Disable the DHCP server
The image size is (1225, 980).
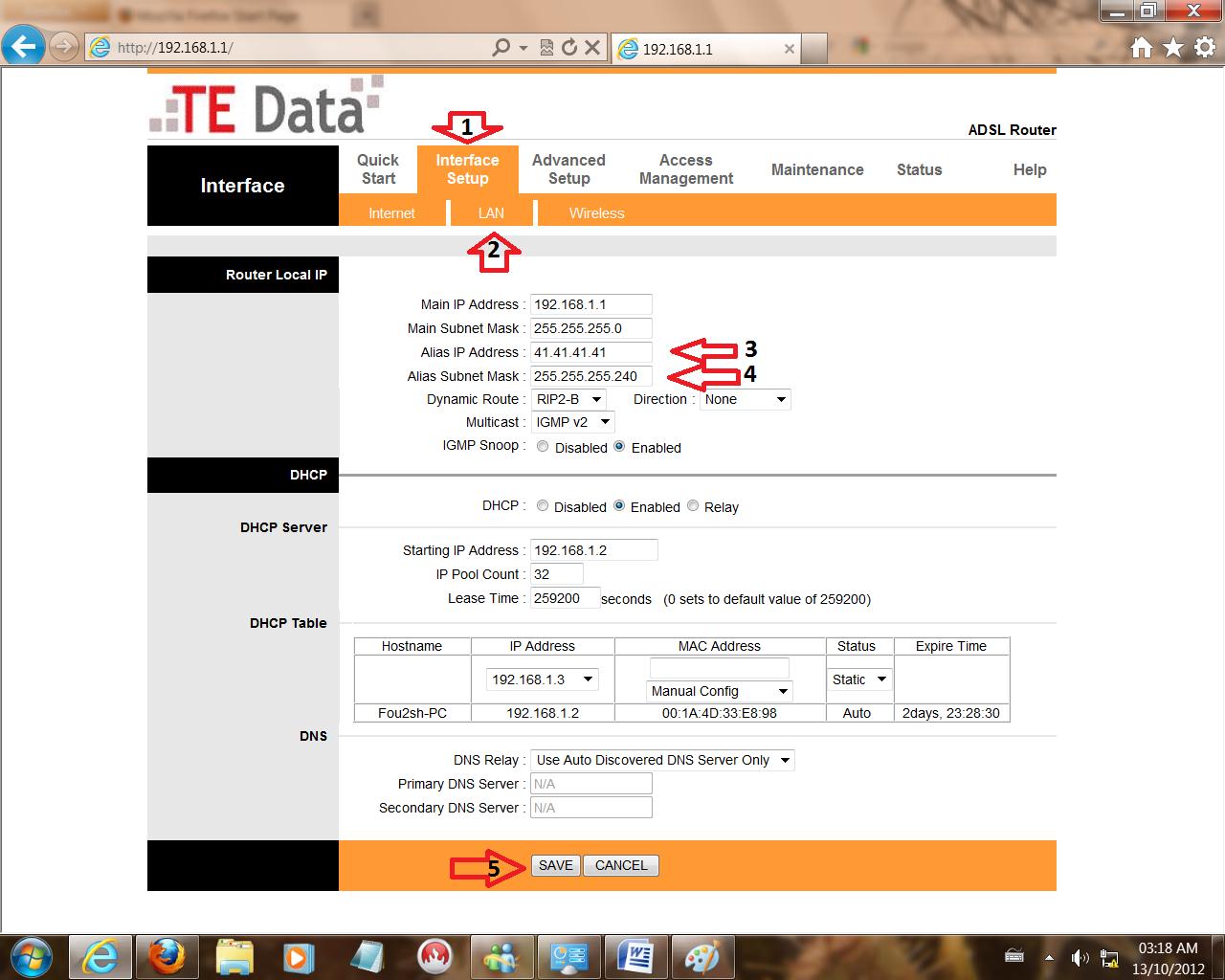coord(543,506)
